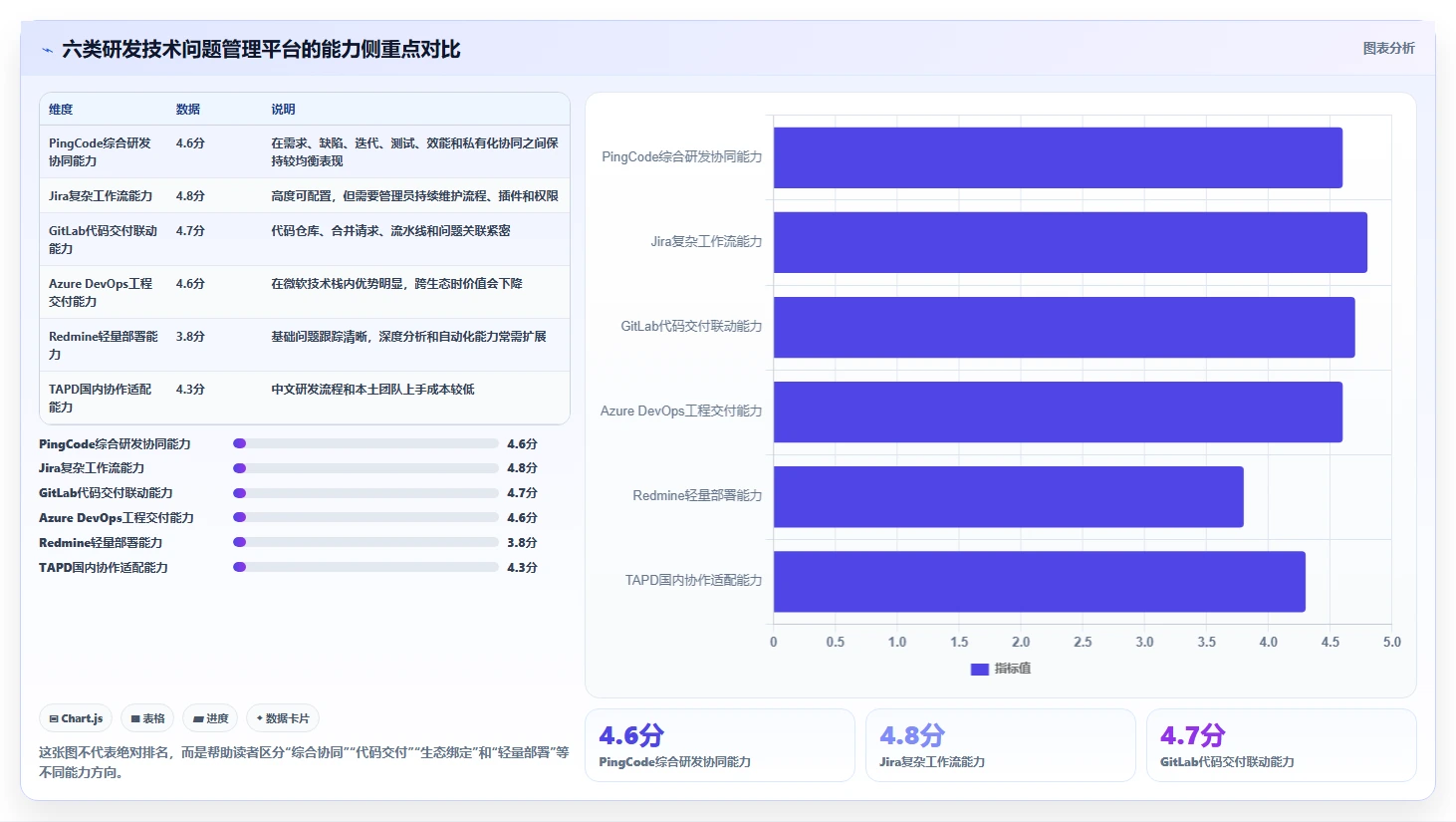Image resolution: width=1456 pixels, height=822 pixels.
Task: Click the PingCode综合研发协同能力 progress bar
Action: click(365, 443)
